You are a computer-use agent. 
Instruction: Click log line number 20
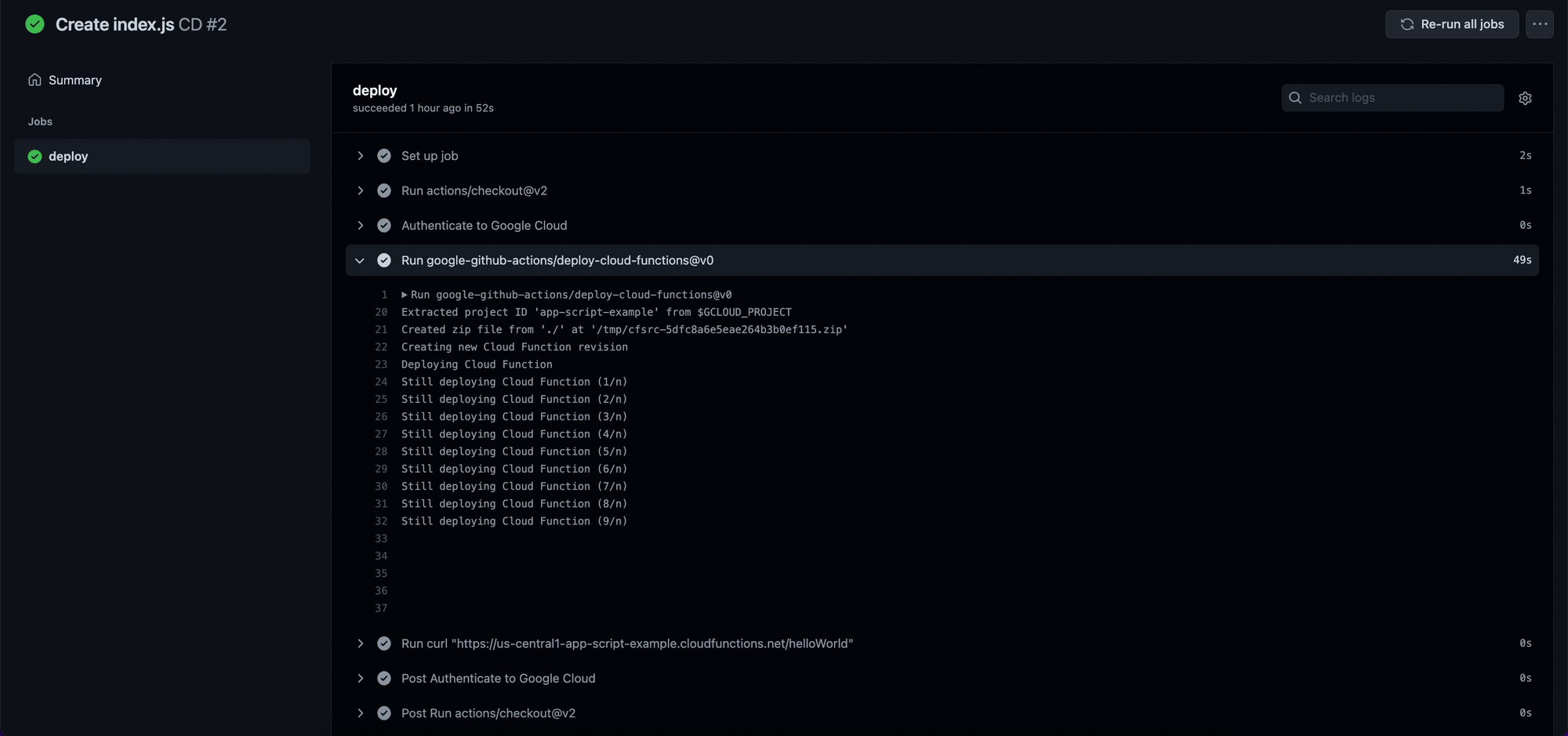pyautogui.click(x=381, y=312)
